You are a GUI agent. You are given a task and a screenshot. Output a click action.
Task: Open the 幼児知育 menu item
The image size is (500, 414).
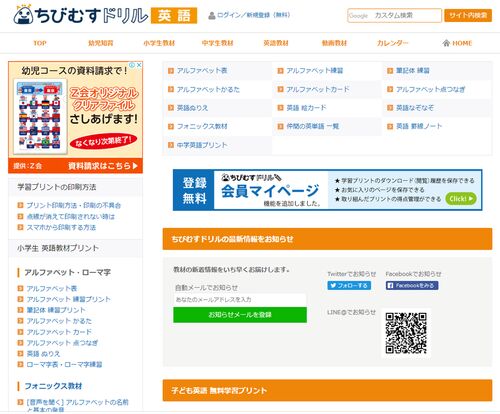click(x=101, y=43)
